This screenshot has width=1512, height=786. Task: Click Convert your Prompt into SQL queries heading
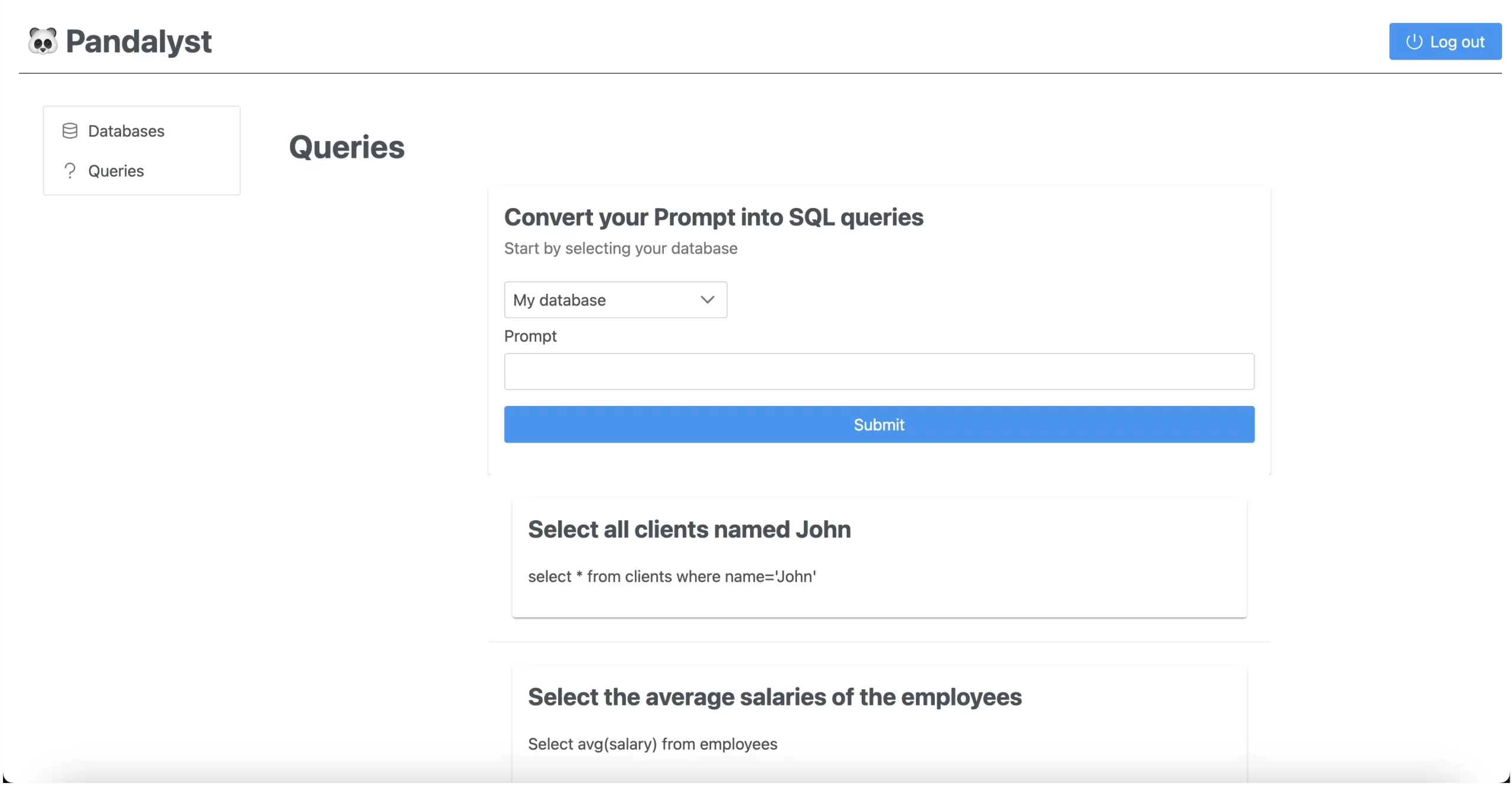pyautogui.click(x=713, y=217)
